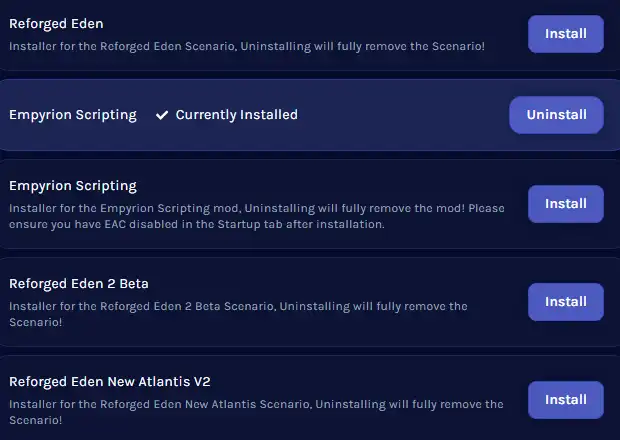Install Reforged Eden 2 Beta

point(565,302)
